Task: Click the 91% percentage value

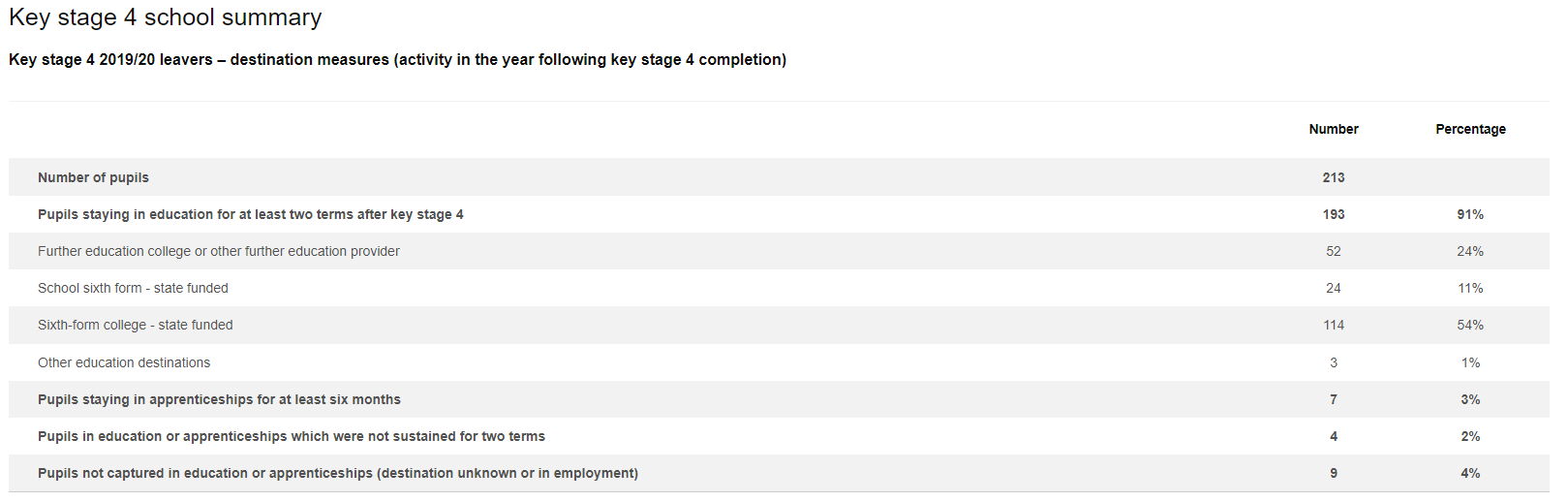Action: coord(1470,214)
